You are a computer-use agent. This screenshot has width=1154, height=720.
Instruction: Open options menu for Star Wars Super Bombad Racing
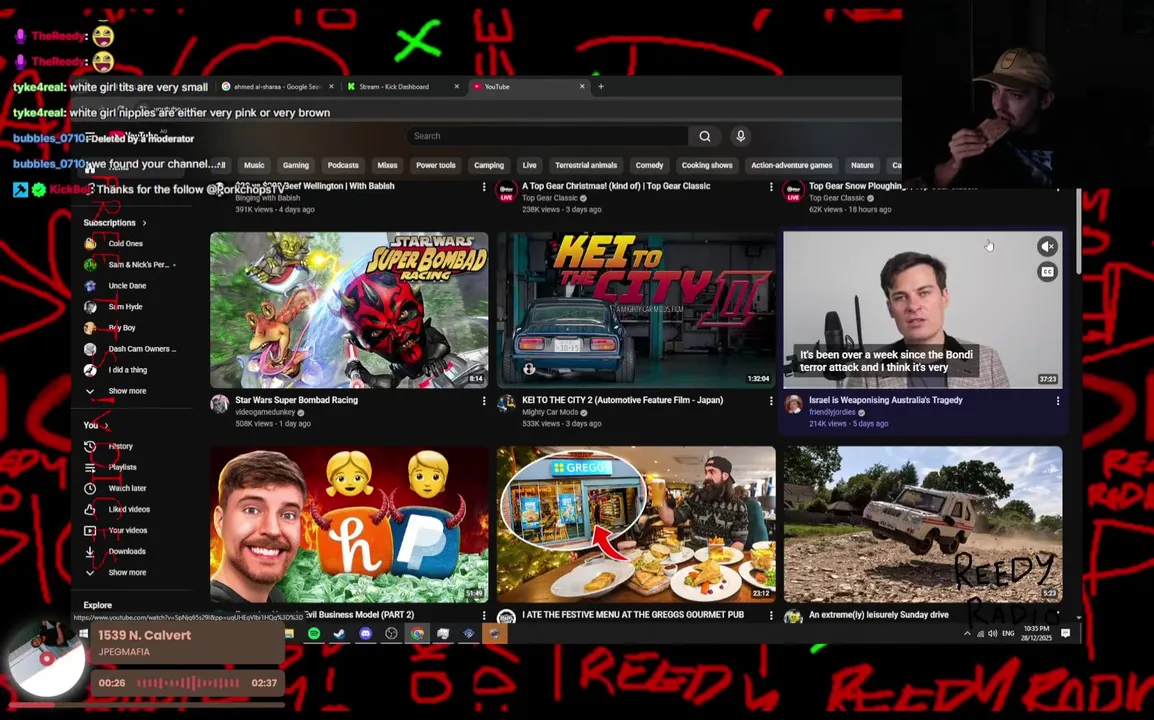point(484,401)
